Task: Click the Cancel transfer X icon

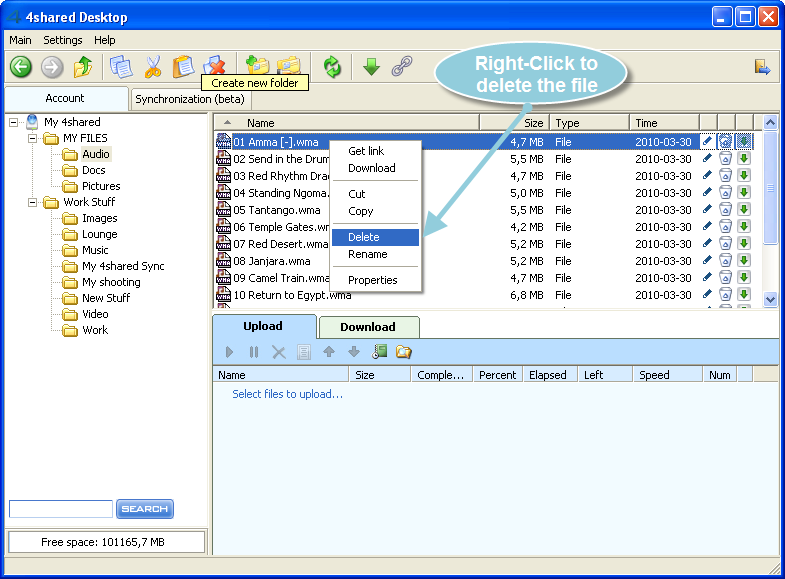Action: click(x=278, y=352)
